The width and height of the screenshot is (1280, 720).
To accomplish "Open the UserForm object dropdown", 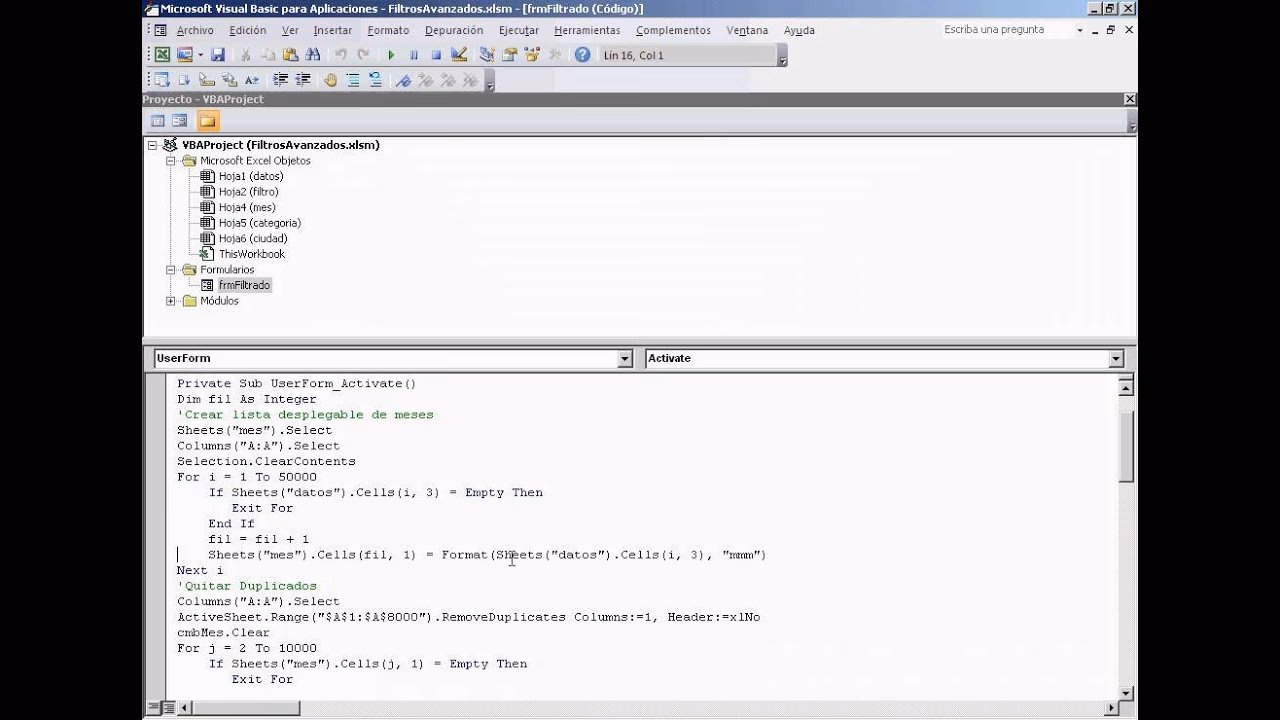I will tap(625, 358).
